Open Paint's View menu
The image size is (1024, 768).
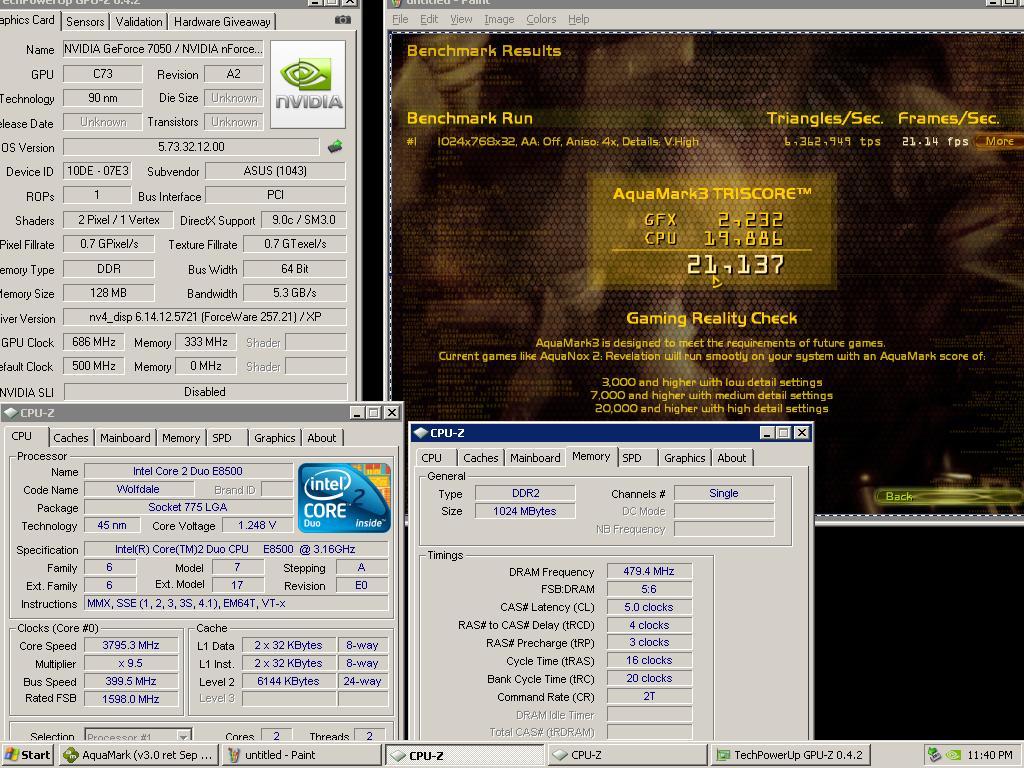[461, 19]
